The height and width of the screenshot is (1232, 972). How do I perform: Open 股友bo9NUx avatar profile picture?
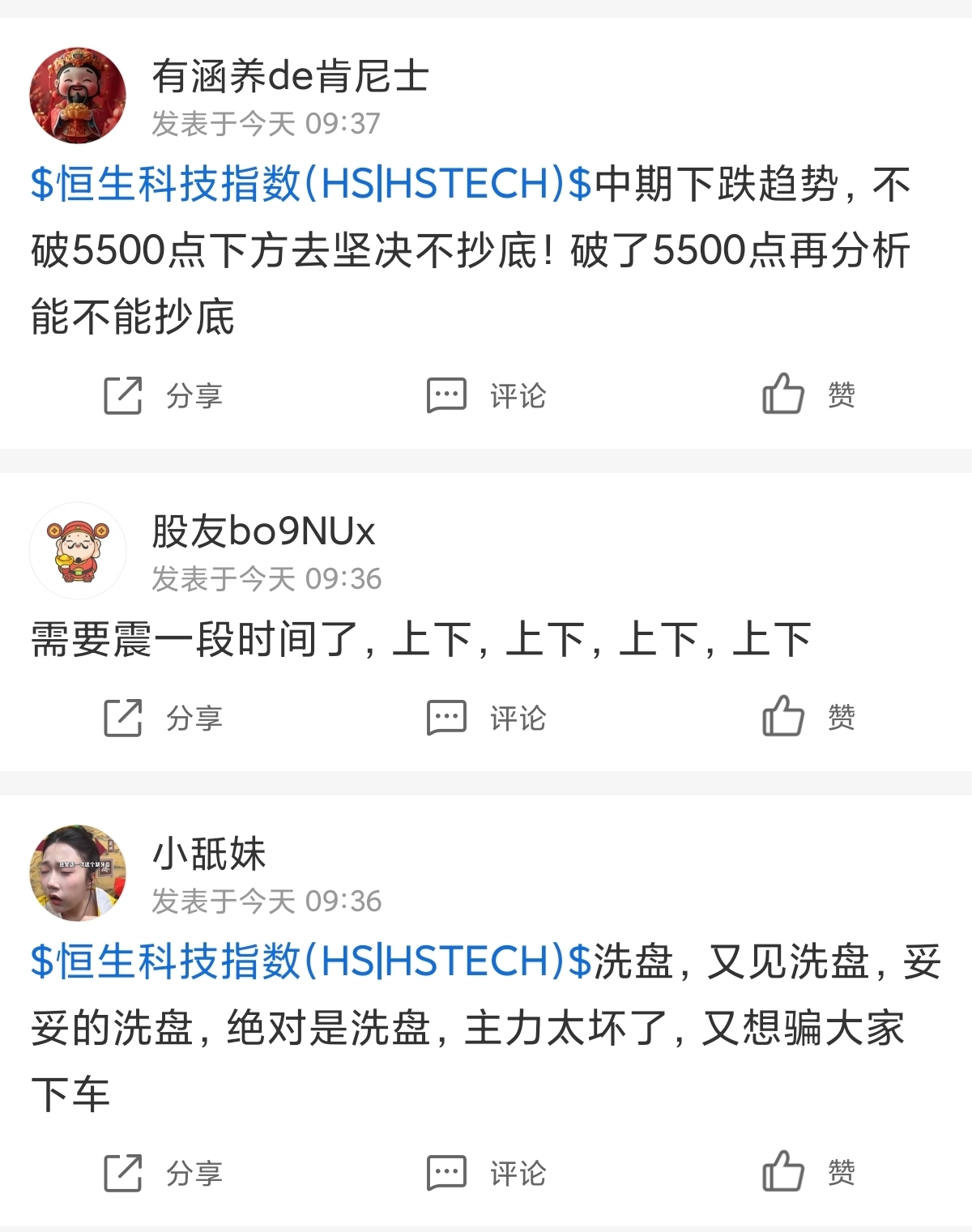(x=78, y=551)
